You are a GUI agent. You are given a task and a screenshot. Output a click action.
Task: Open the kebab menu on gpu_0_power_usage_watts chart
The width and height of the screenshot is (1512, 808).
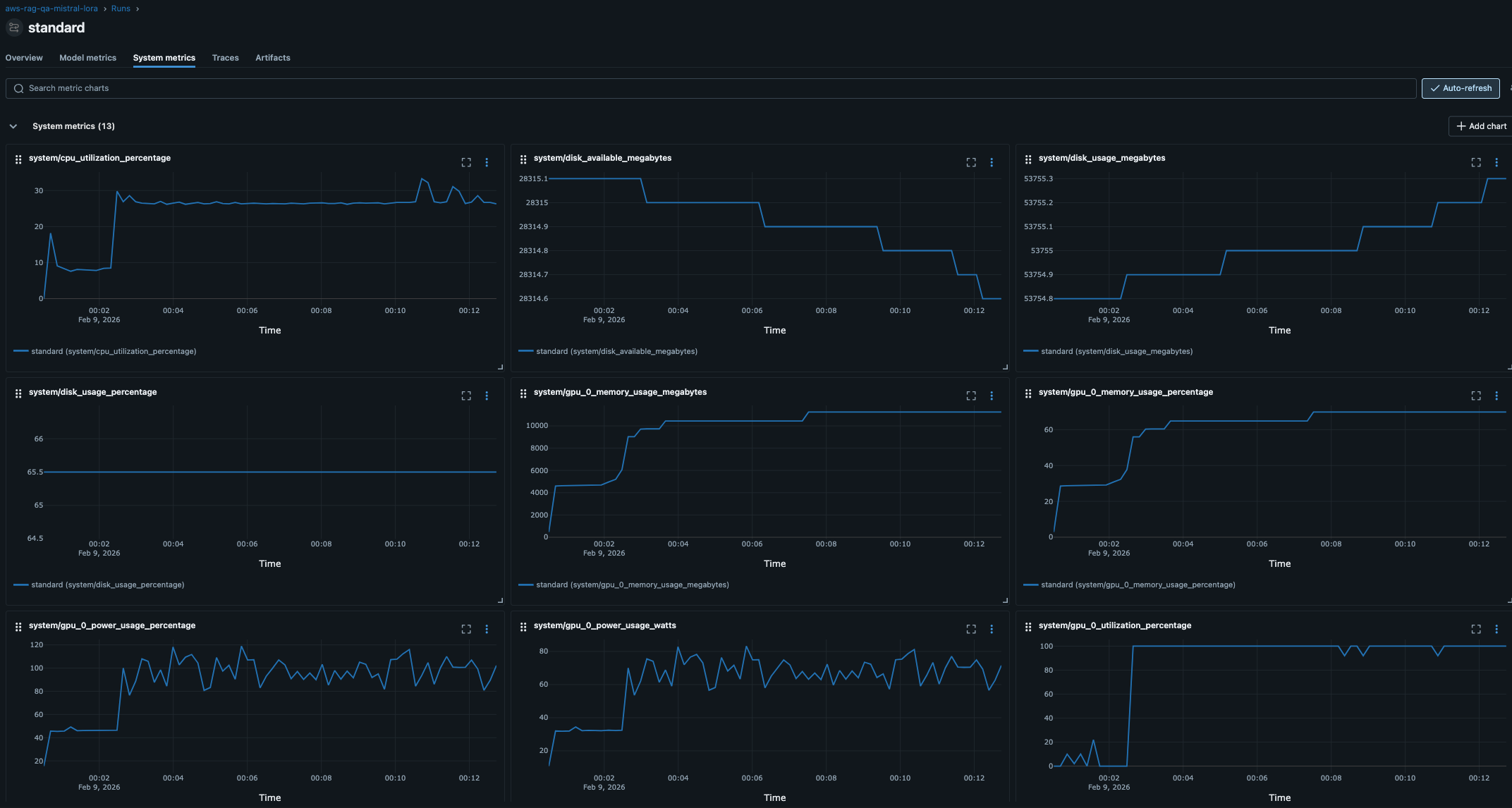tap(992, 628)
